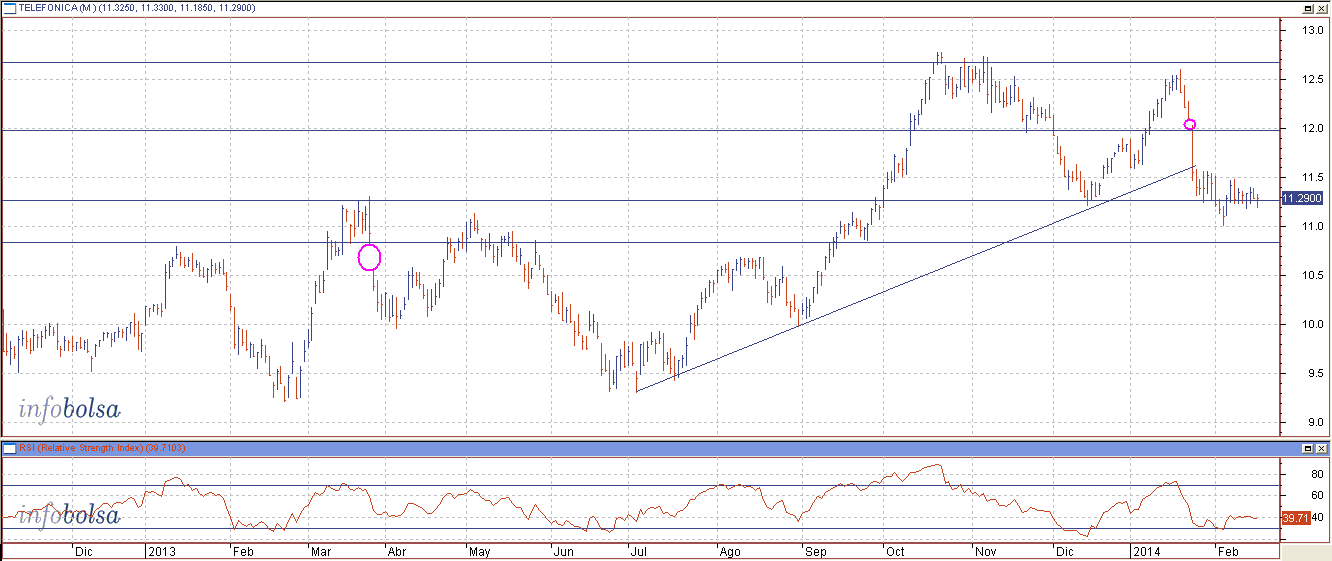
Task: Click the Jul date axis label
Action: pyautogui.click(x=637, y=552)
